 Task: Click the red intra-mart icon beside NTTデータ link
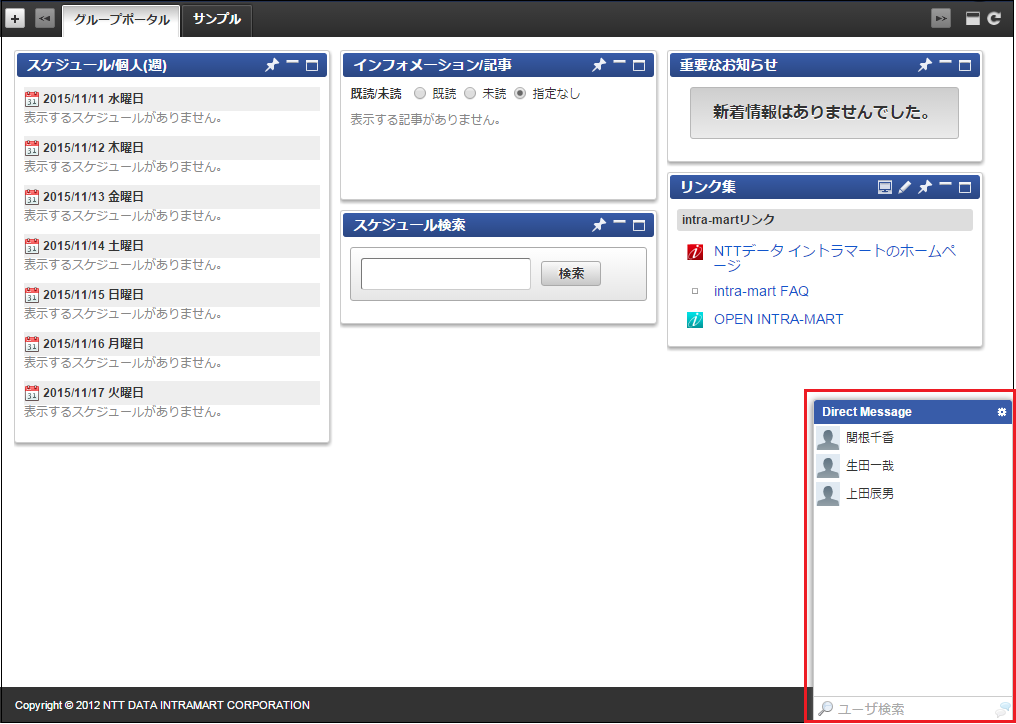click(x=695, y=252)
